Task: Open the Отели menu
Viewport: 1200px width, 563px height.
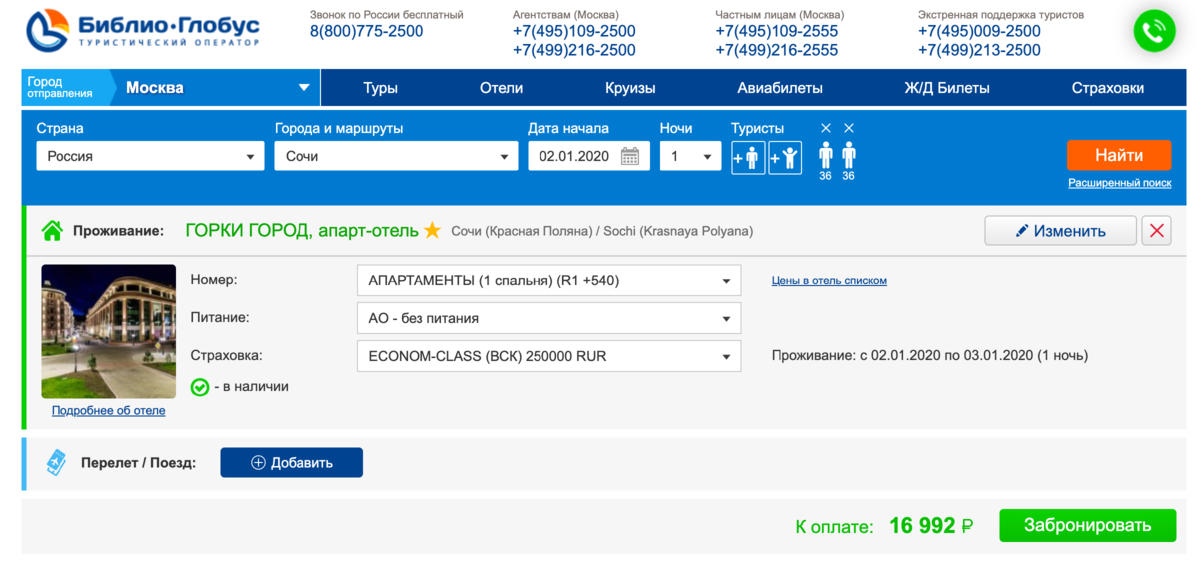Action: click(x=502, y=88)
